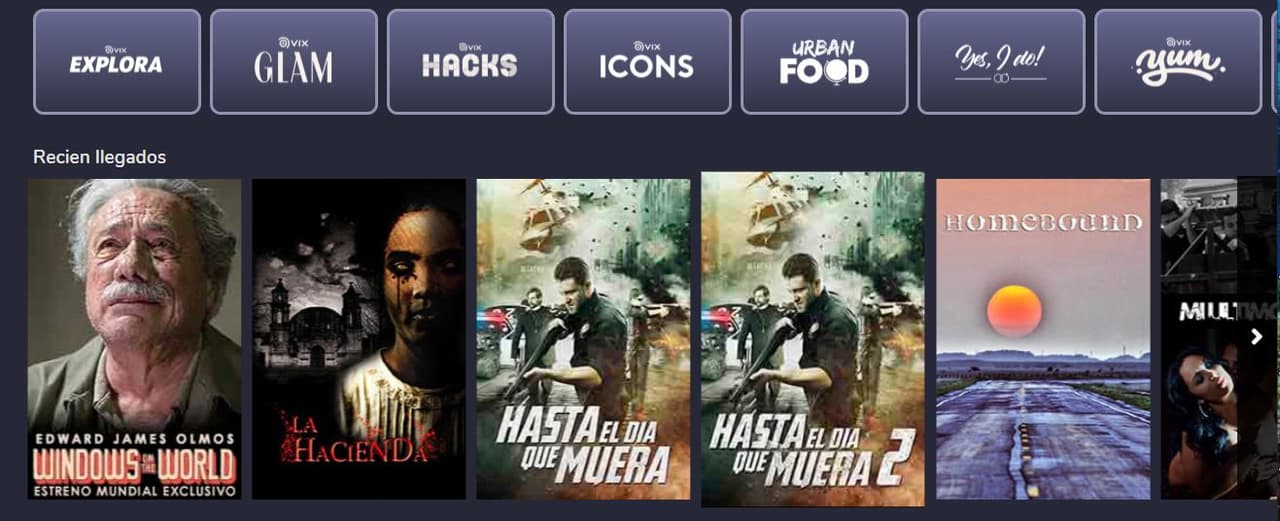Open the ViX Icons channel tile
The image size is (1280, 521).
pyautogui.click(x=648, y=62)
